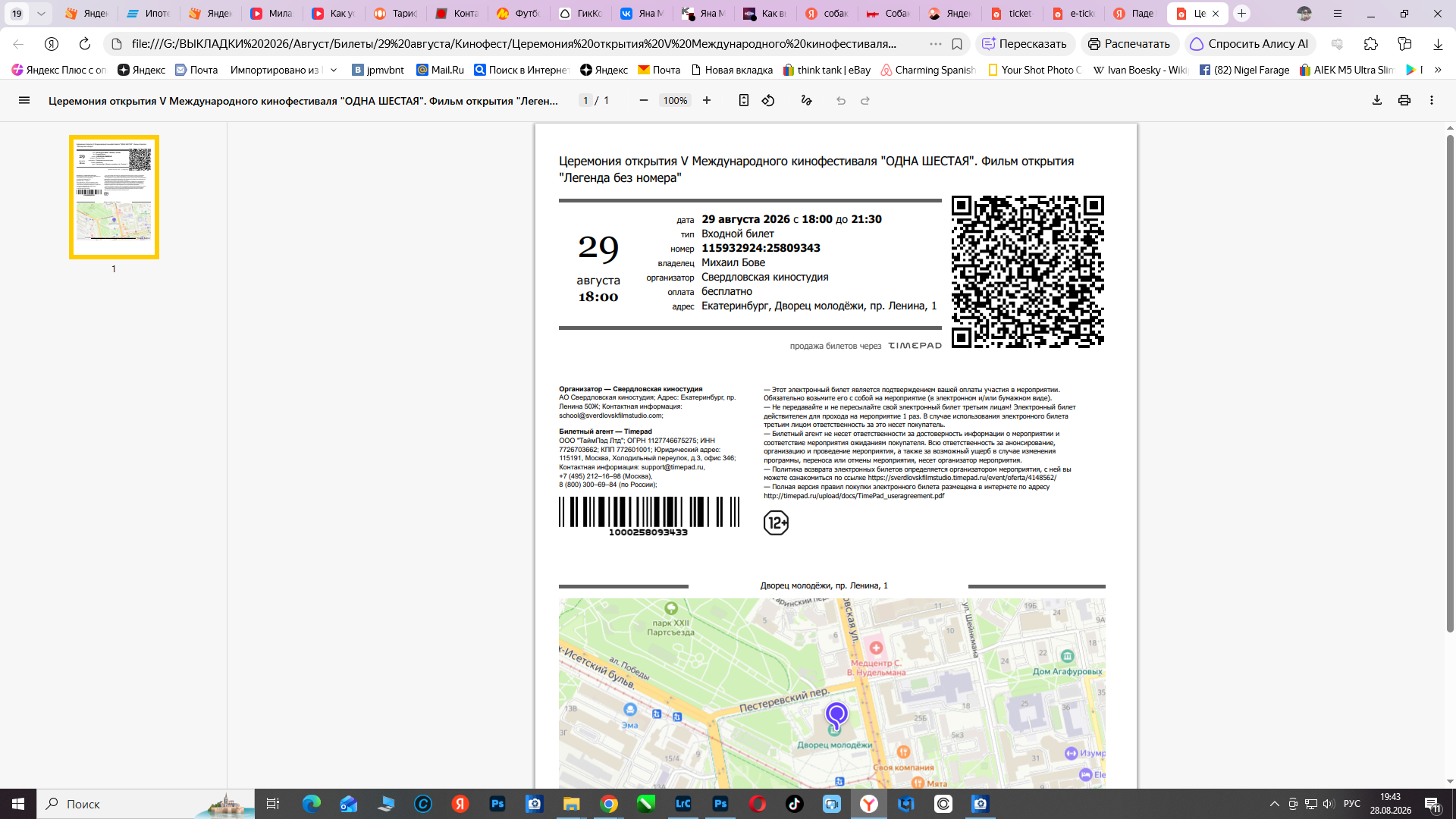Click the Распечатать button

[1129, 44]
